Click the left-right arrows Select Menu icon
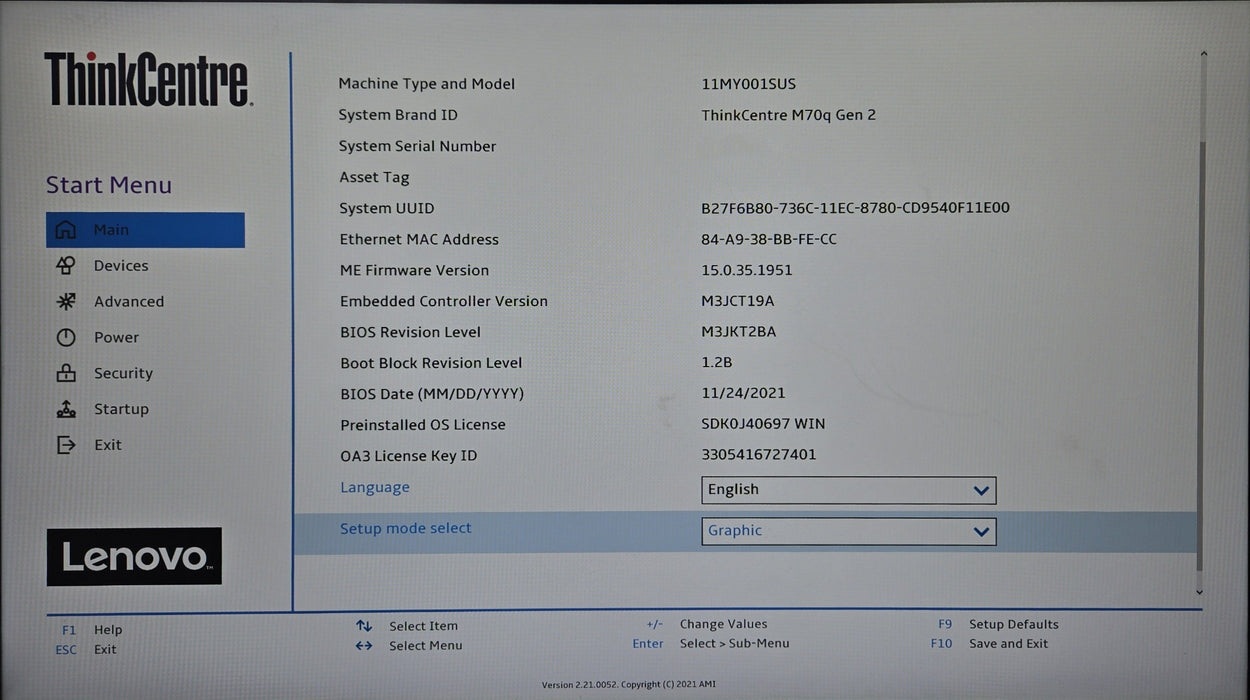Screen dimensions: 1250x700 pos(364,645)
